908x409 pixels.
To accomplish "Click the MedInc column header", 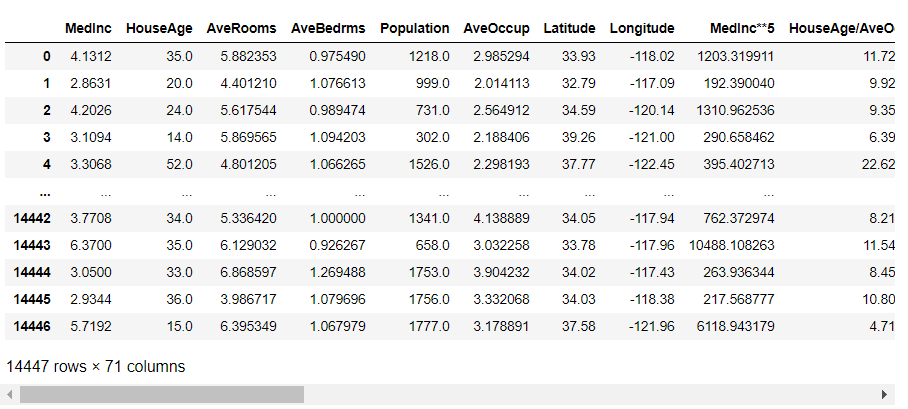I will pyautogui.click(x=86, y=28).
